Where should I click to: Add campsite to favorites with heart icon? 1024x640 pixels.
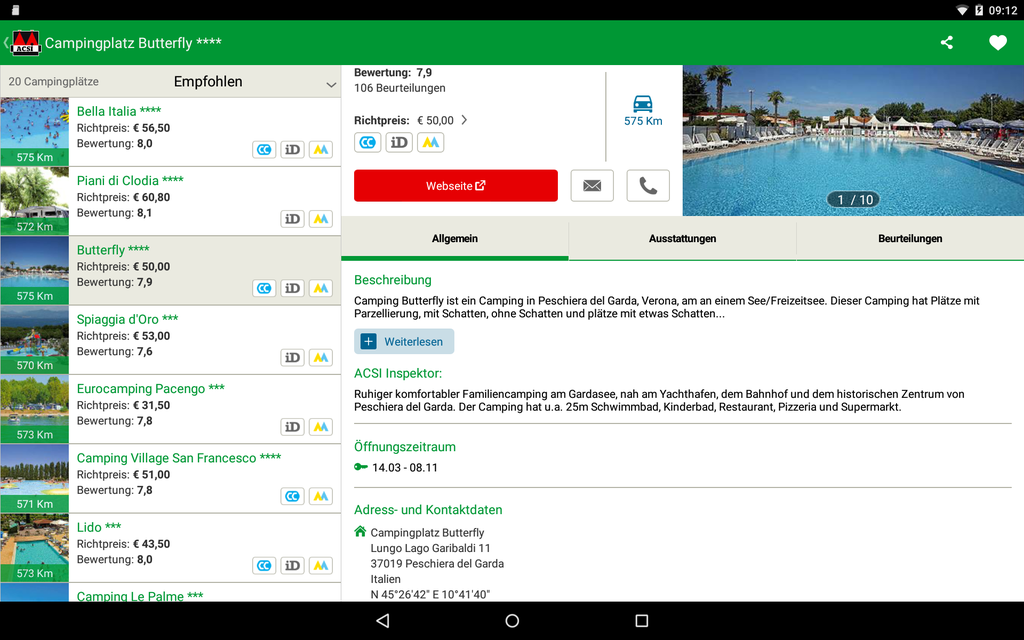click(997, 43)
